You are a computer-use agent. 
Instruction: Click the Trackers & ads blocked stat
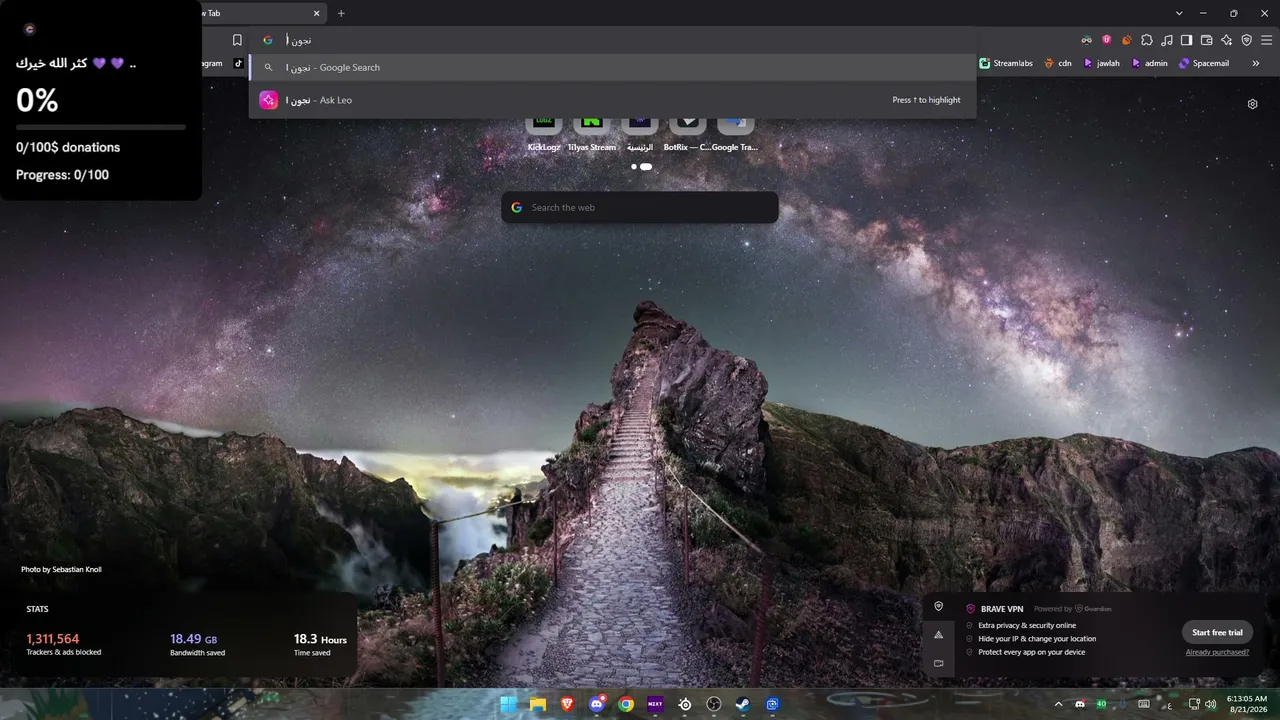coord(63,644)
